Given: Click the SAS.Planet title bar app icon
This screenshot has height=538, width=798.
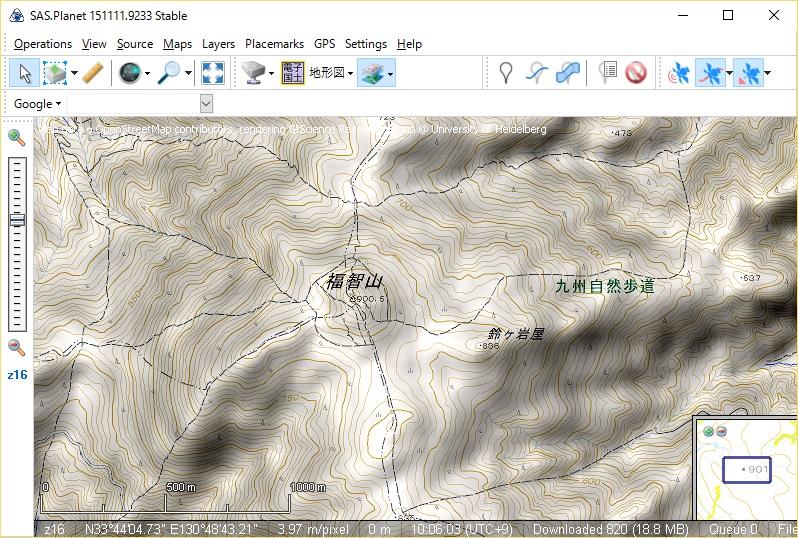Looking at the screenshot, I should pos(16,16).
